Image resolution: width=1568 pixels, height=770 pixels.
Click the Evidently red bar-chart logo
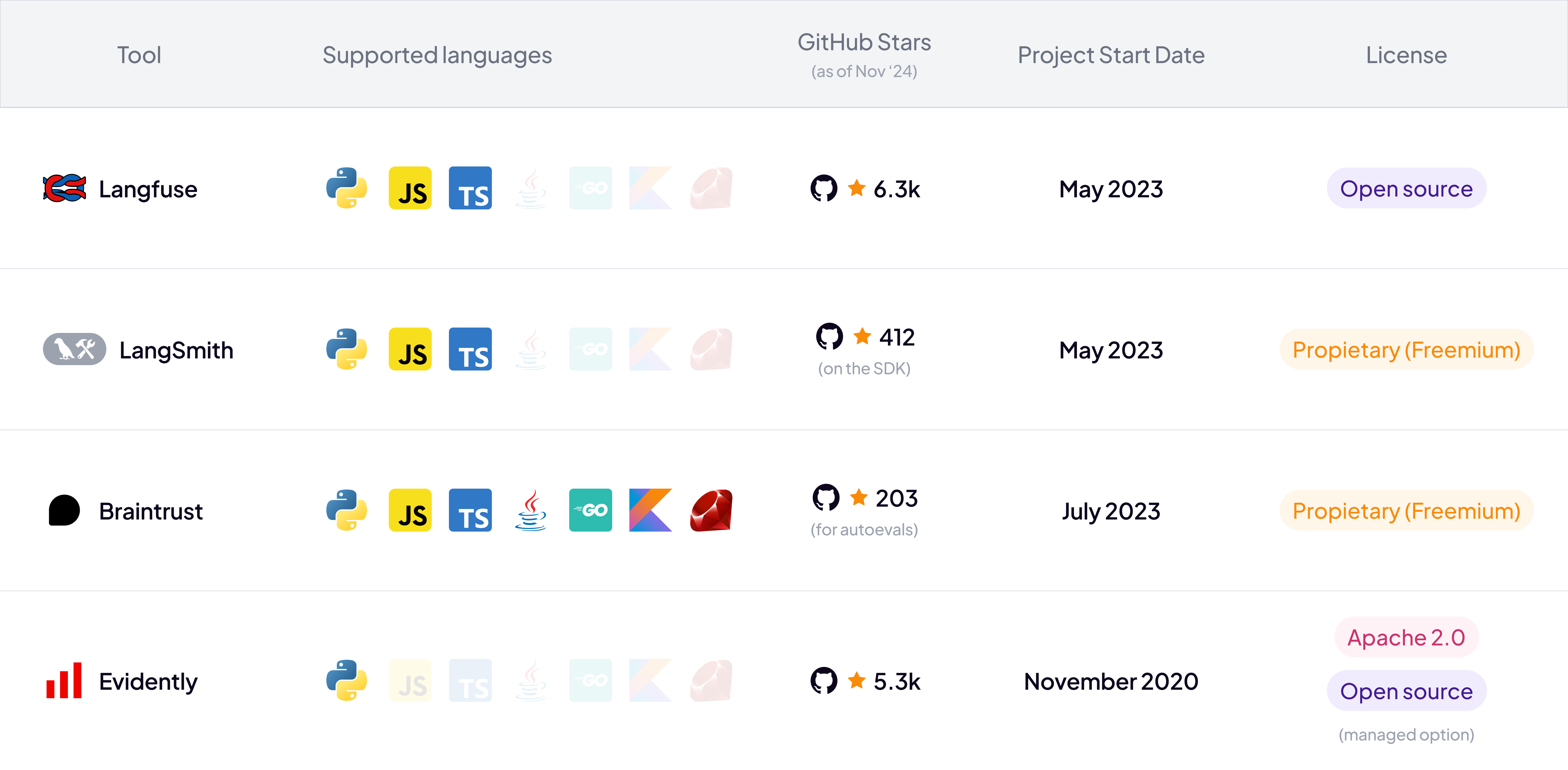click(x=64, y=681)
